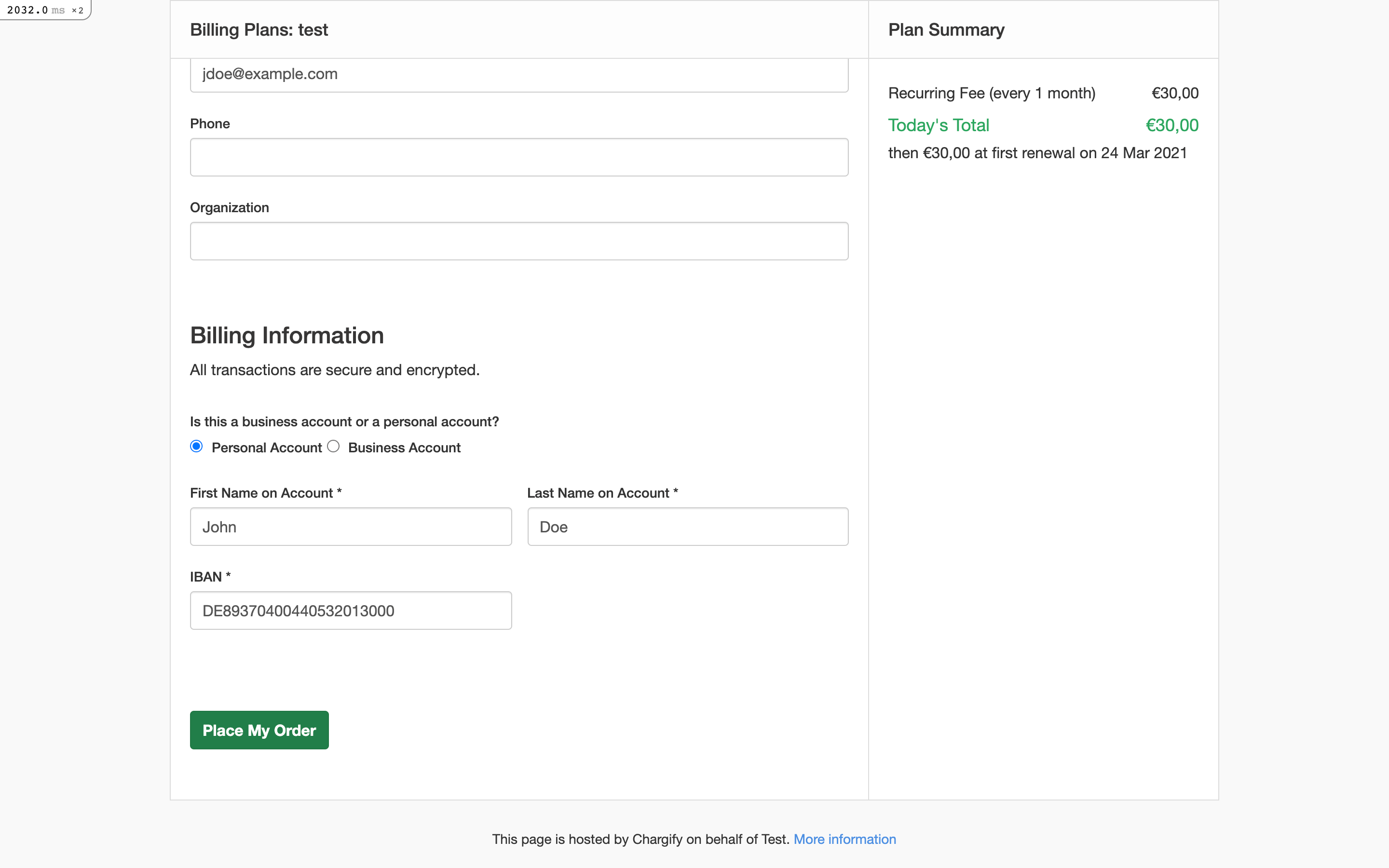Open the More information link
Screen dimensions: 1389x868
844,839
